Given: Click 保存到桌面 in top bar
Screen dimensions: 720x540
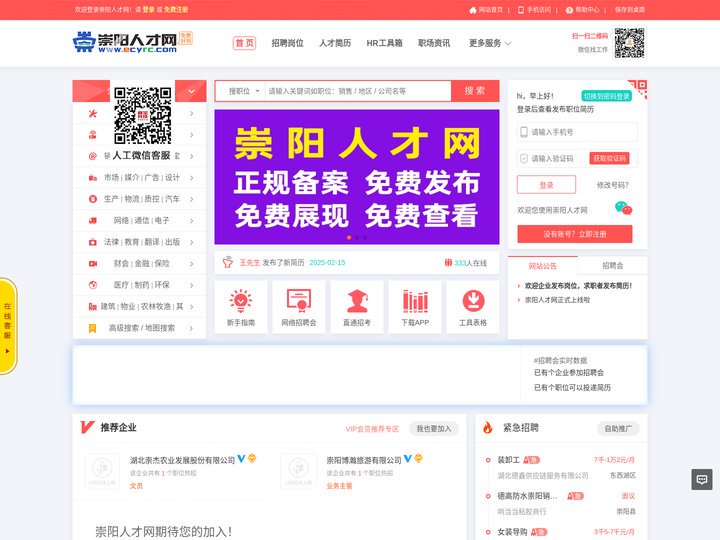Looking at the screenshot, I should click(630, 10).
